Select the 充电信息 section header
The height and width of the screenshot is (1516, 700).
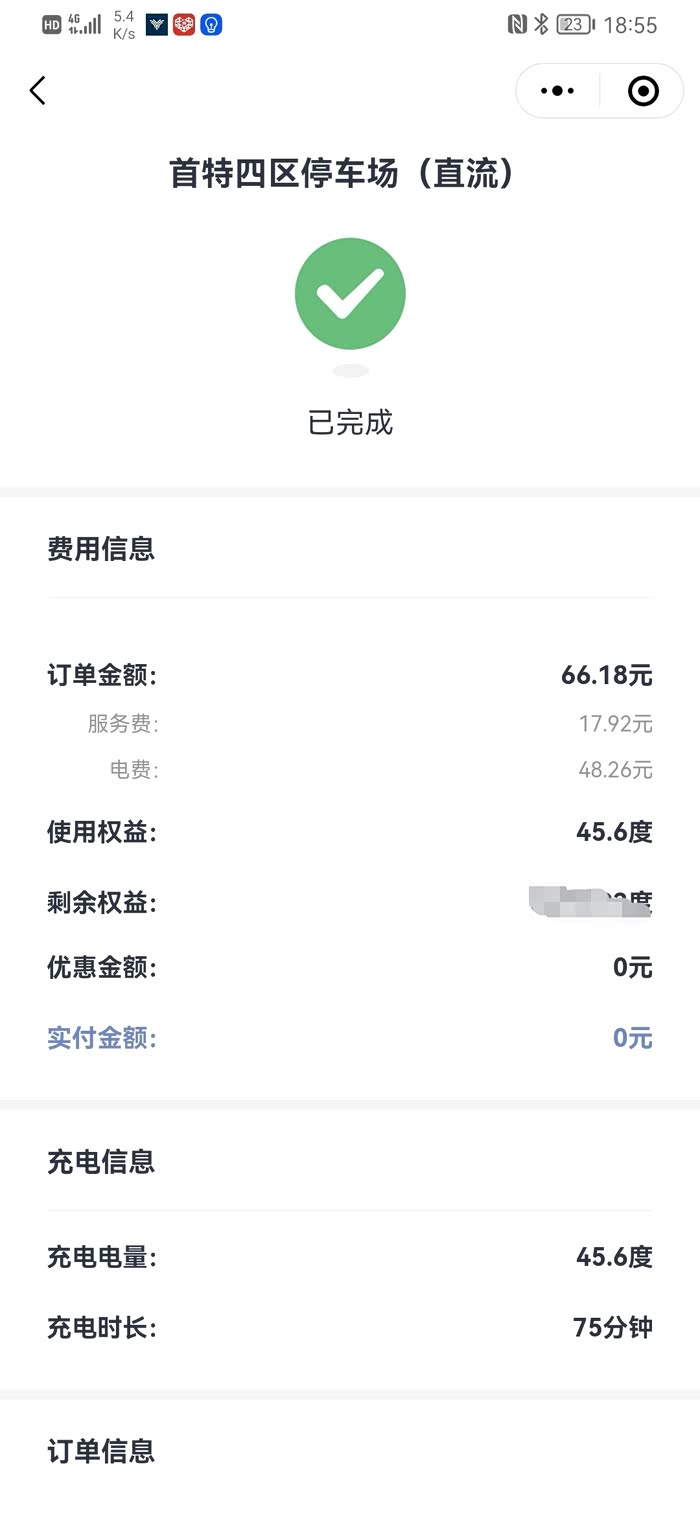pos(101,1162)
